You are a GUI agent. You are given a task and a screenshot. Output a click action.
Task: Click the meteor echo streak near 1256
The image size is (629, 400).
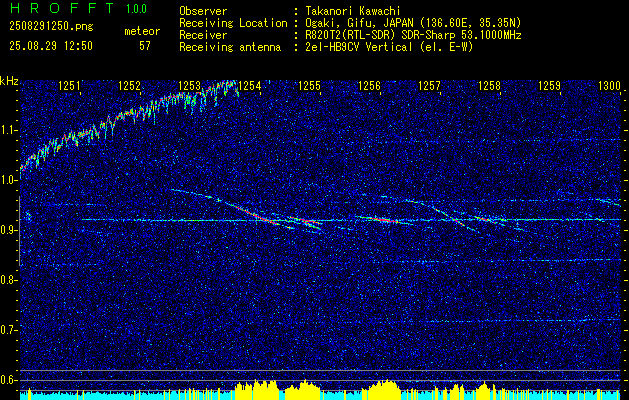[382, 219]
